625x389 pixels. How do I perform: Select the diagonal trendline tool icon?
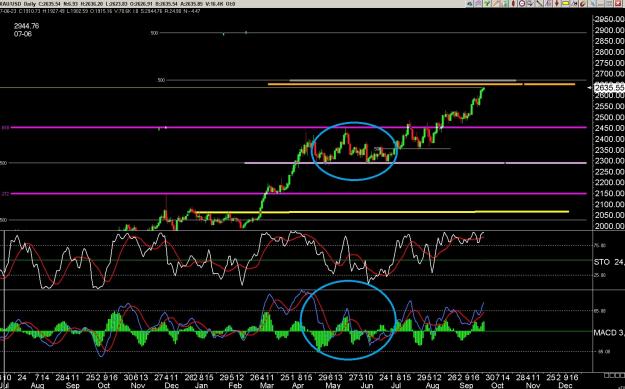(x=539, y=4)
